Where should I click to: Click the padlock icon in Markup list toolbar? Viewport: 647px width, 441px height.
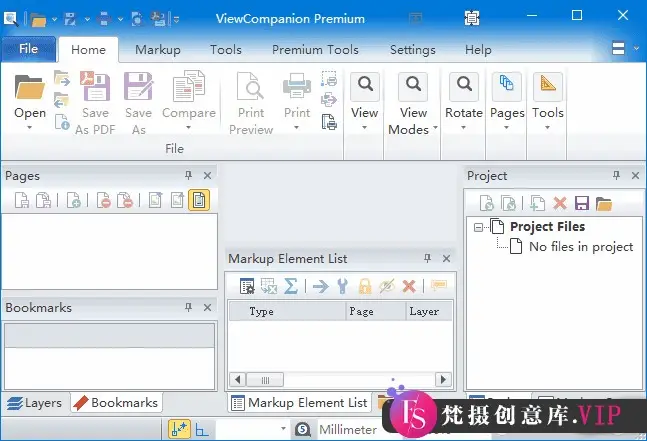365,285
